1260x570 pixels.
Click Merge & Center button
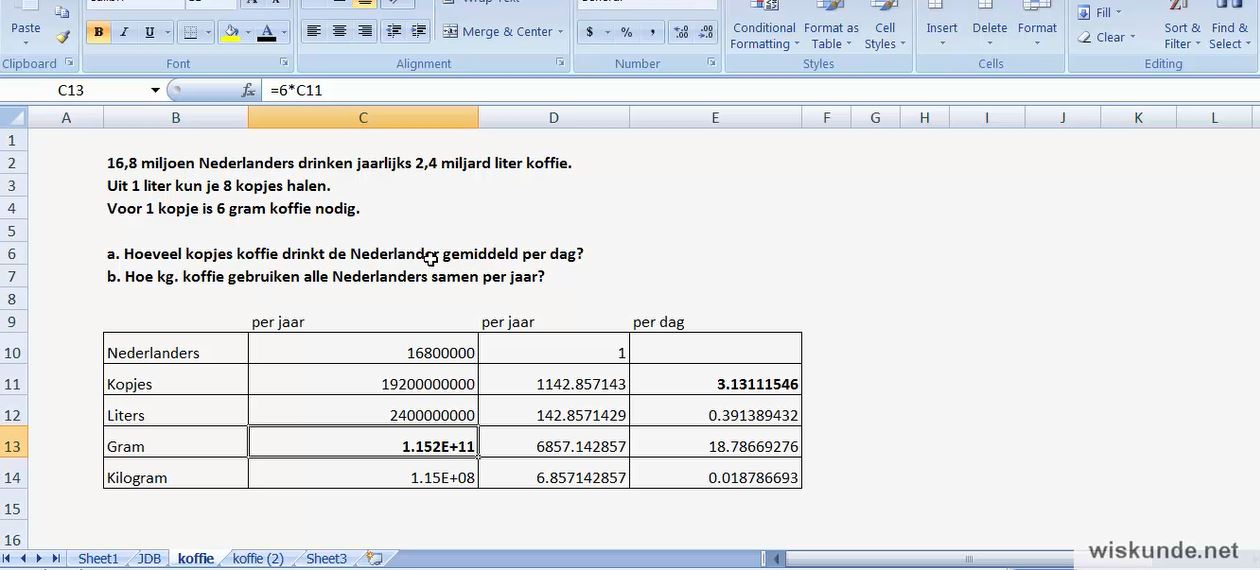pos(497,32)
